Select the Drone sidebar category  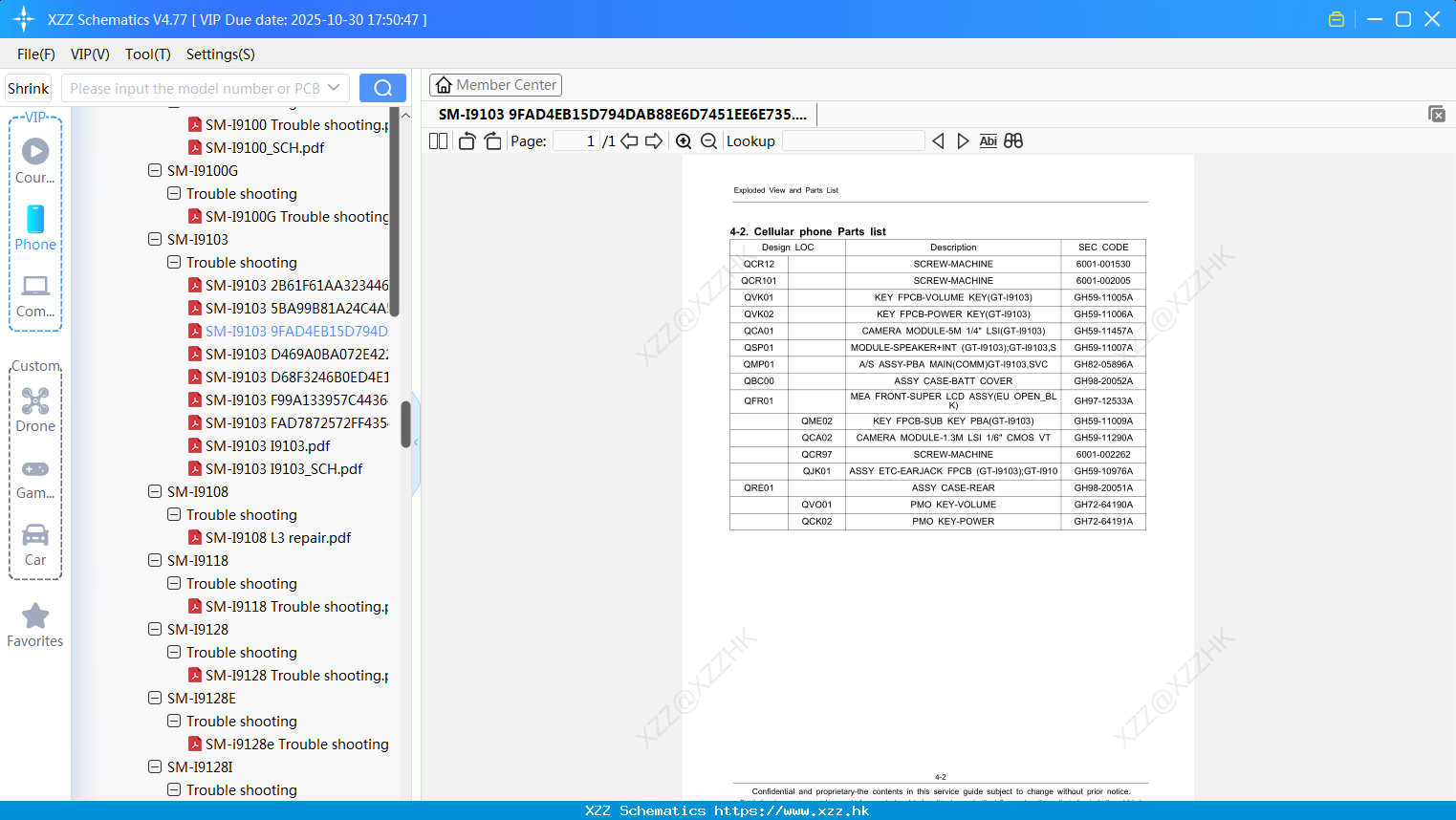coord(35,409)
